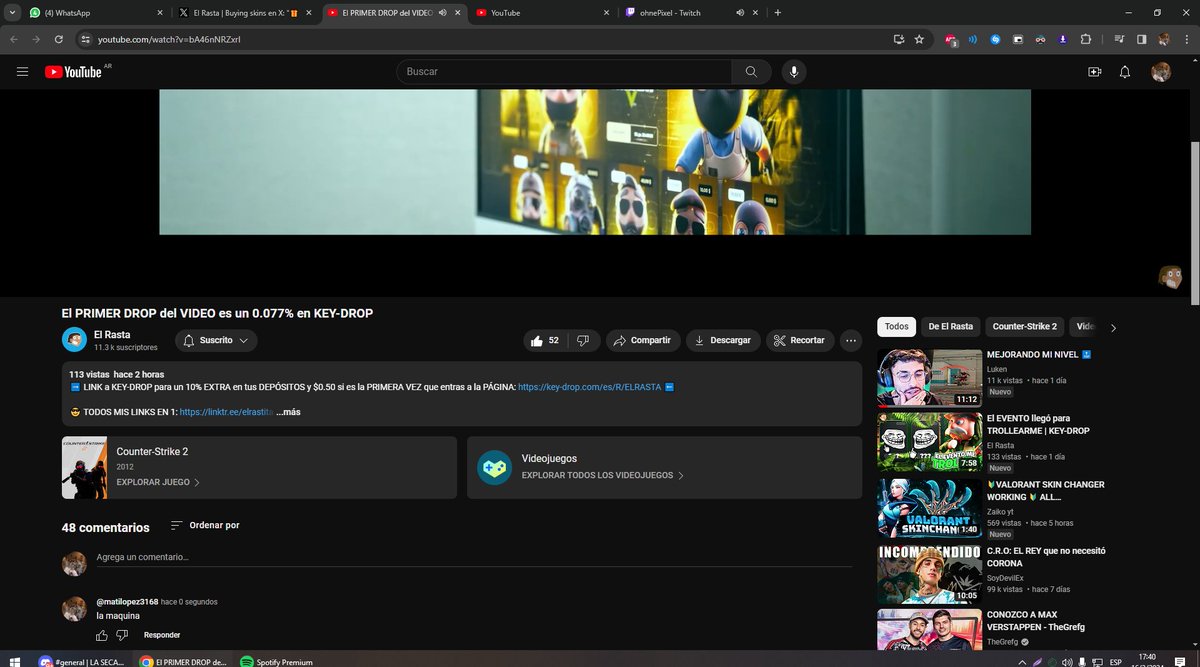Open the picture-in-picture extension icon

pos(1018,39)
